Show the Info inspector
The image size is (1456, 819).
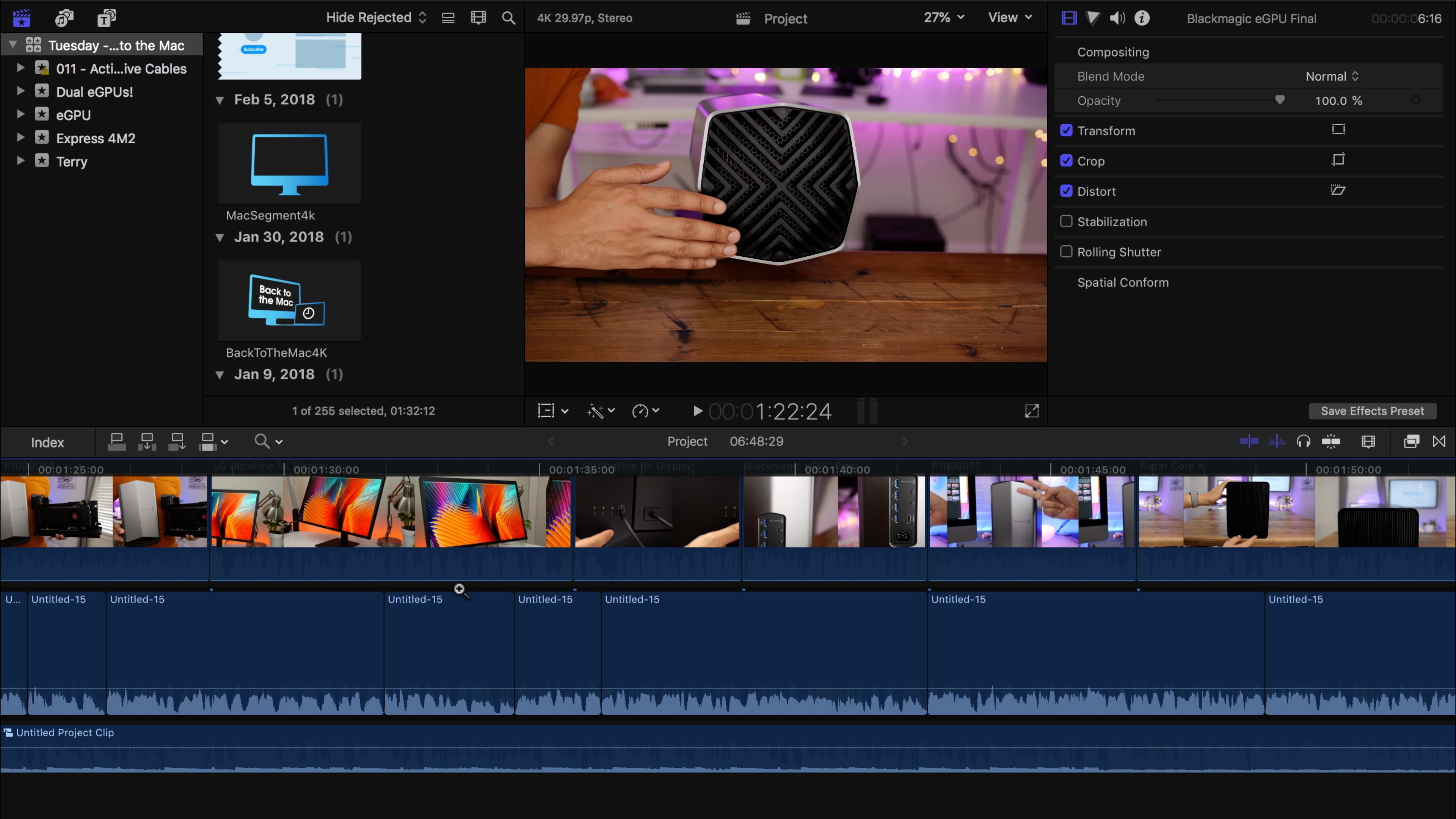point(1142,18)
